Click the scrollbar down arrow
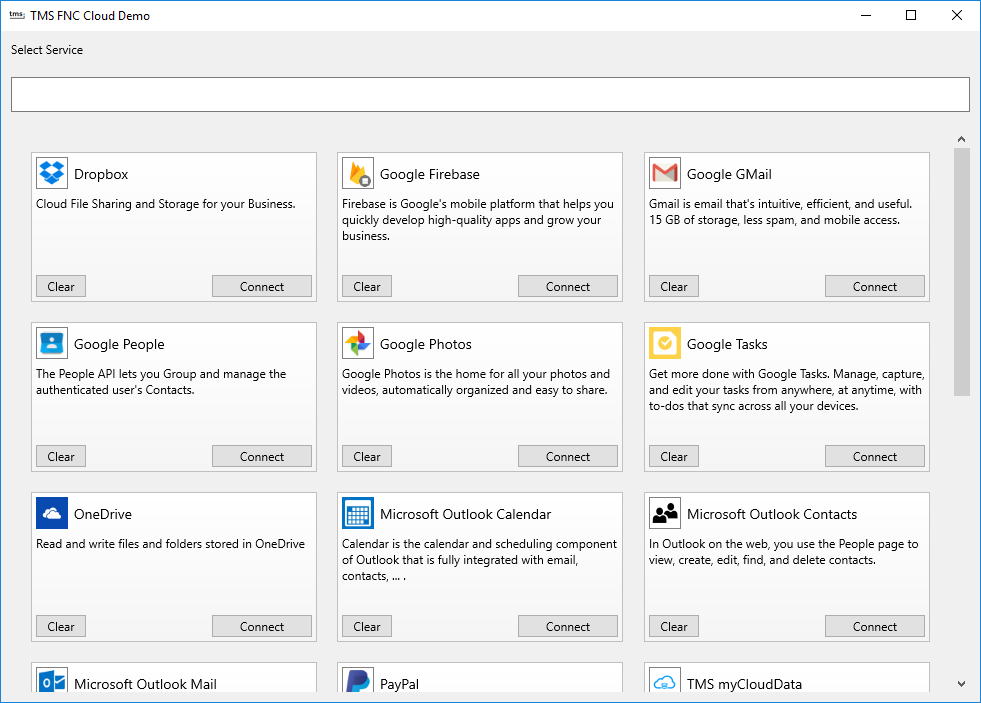This screenshot has height=703, width=981. coord(962,684)
